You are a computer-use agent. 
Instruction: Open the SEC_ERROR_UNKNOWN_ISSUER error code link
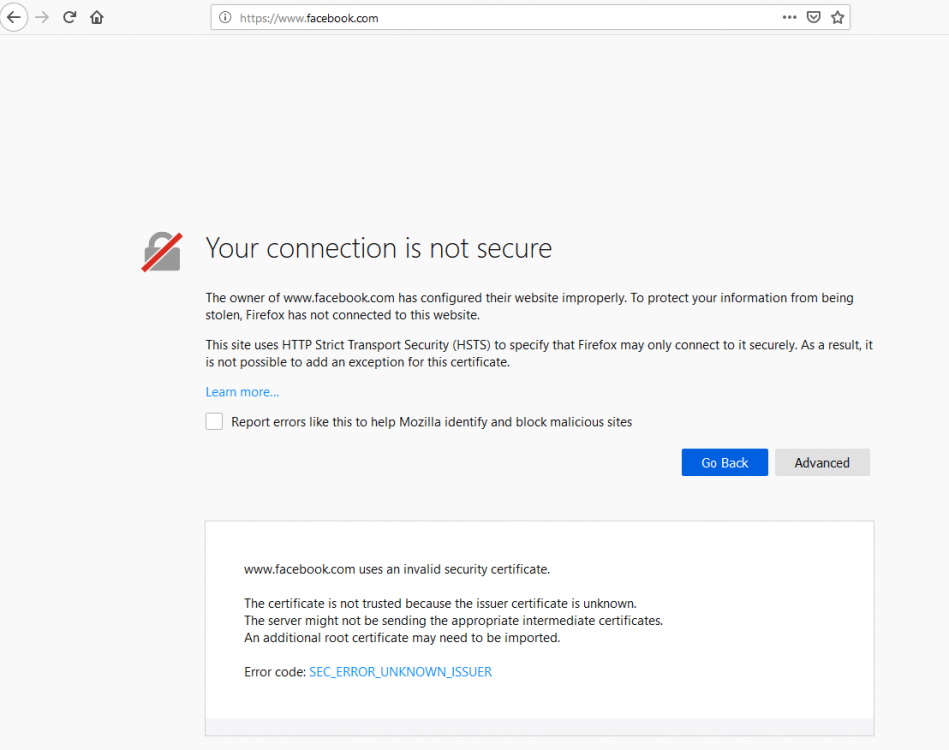pos(400,672)
